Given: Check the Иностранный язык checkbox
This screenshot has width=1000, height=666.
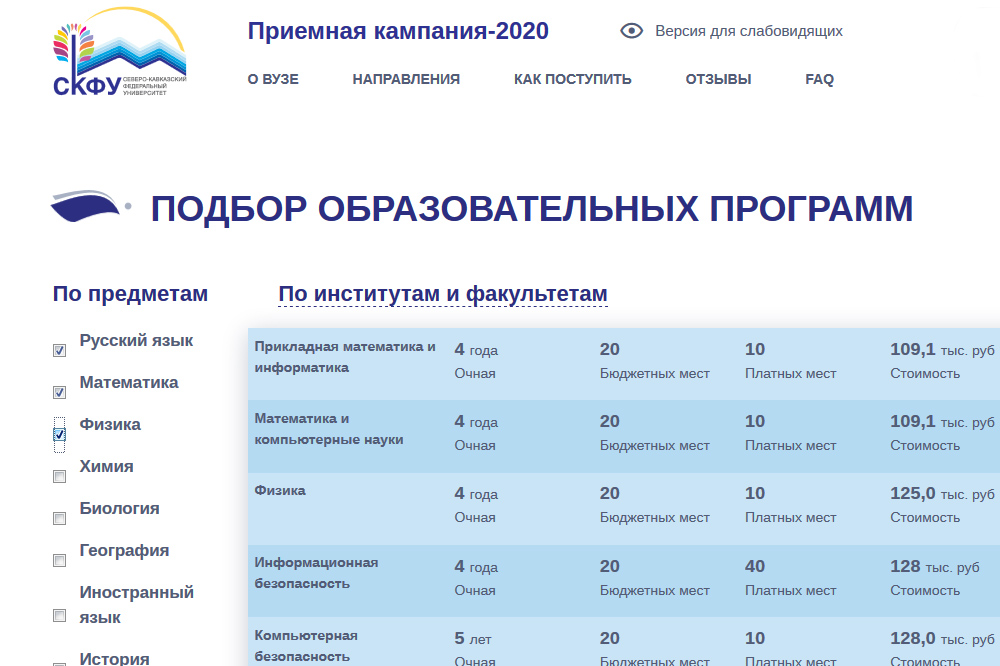Looking at the screenshot, I should click(x=59, y=616).
